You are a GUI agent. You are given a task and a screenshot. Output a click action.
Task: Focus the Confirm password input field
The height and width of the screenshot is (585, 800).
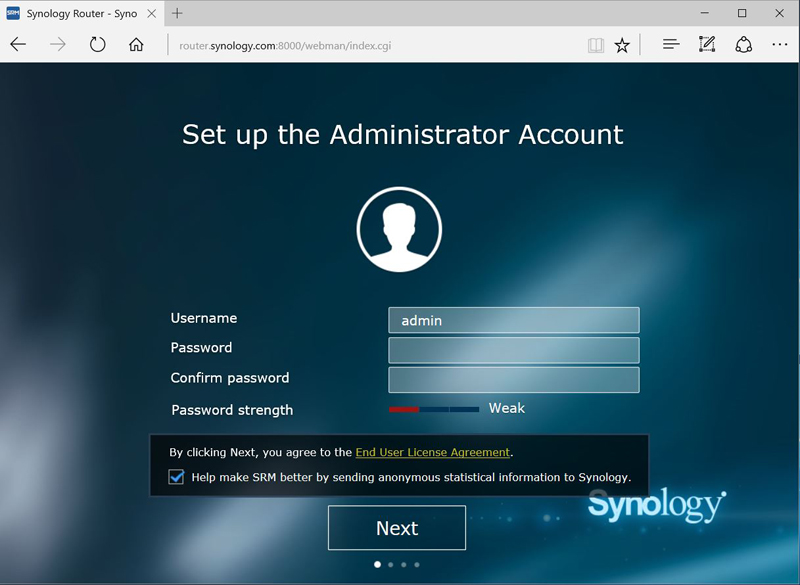[514, 380]
